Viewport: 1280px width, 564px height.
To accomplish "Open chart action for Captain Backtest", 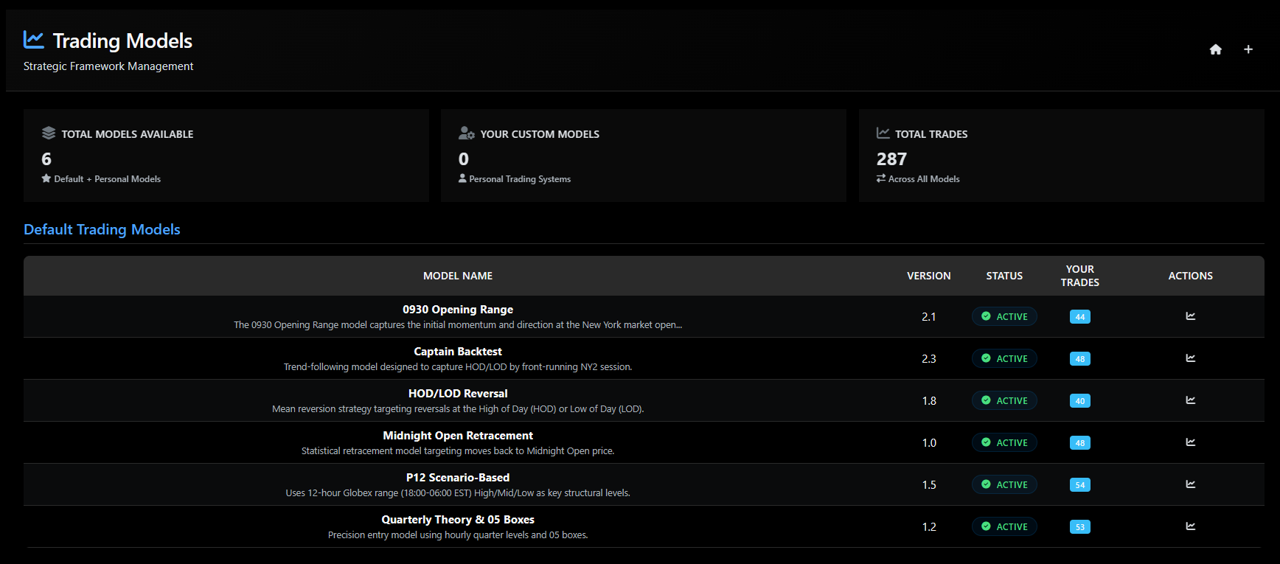I will point(1190,358).
